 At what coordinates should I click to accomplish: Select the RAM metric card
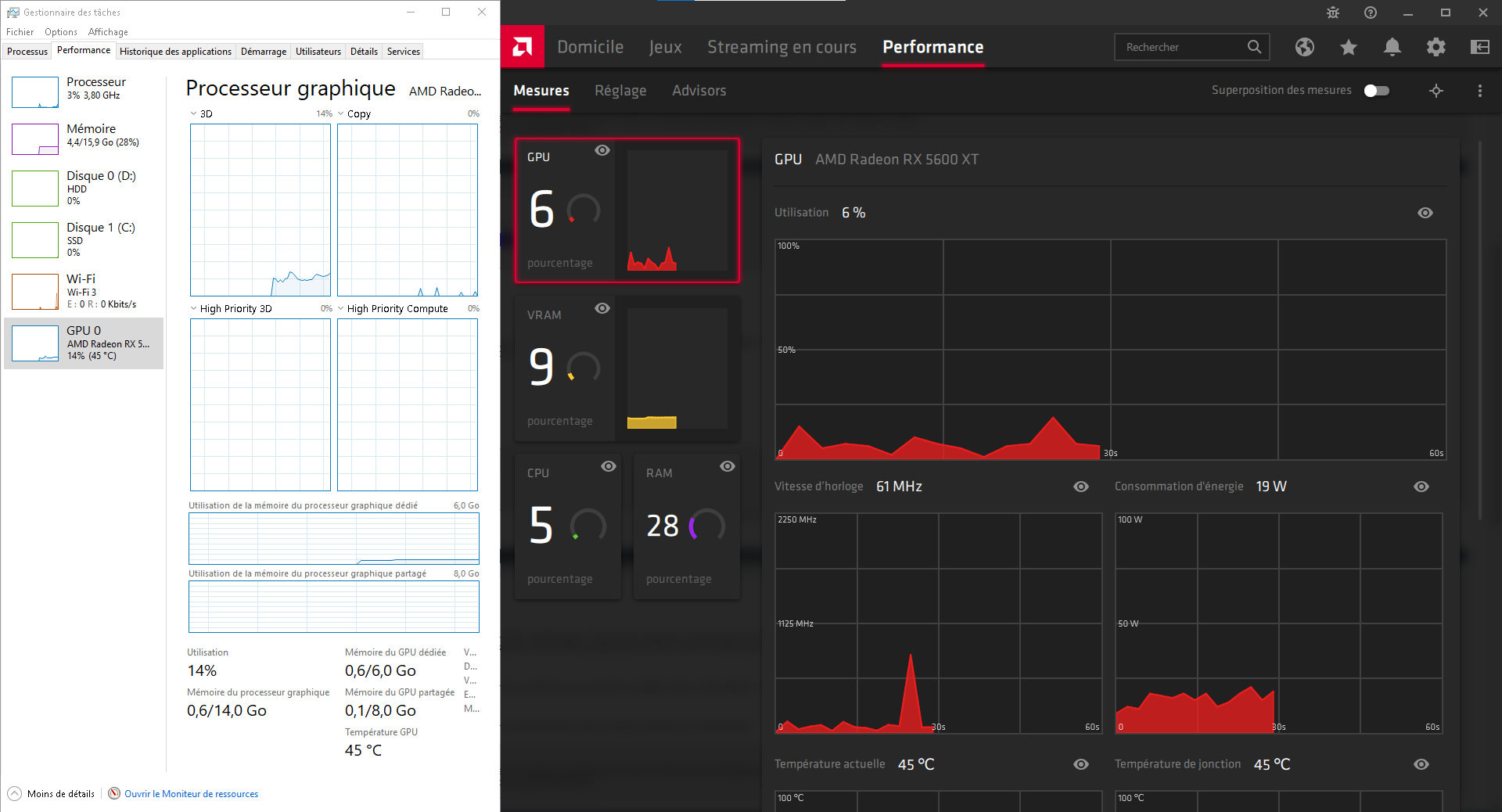click(687, 526)
